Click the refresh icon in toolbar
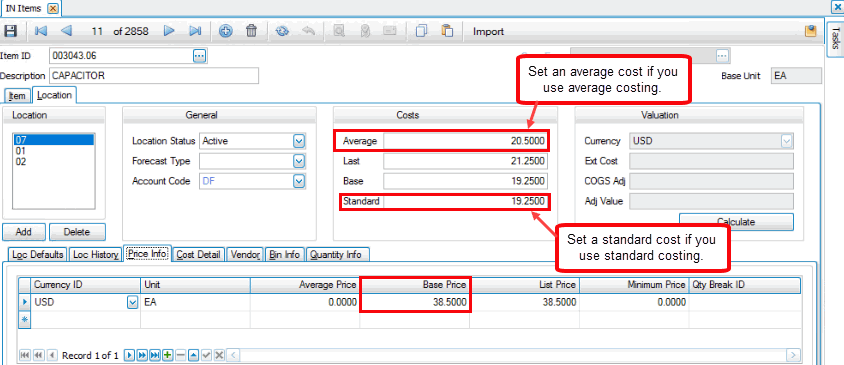 pyautogui.click(x=282, y=31)
